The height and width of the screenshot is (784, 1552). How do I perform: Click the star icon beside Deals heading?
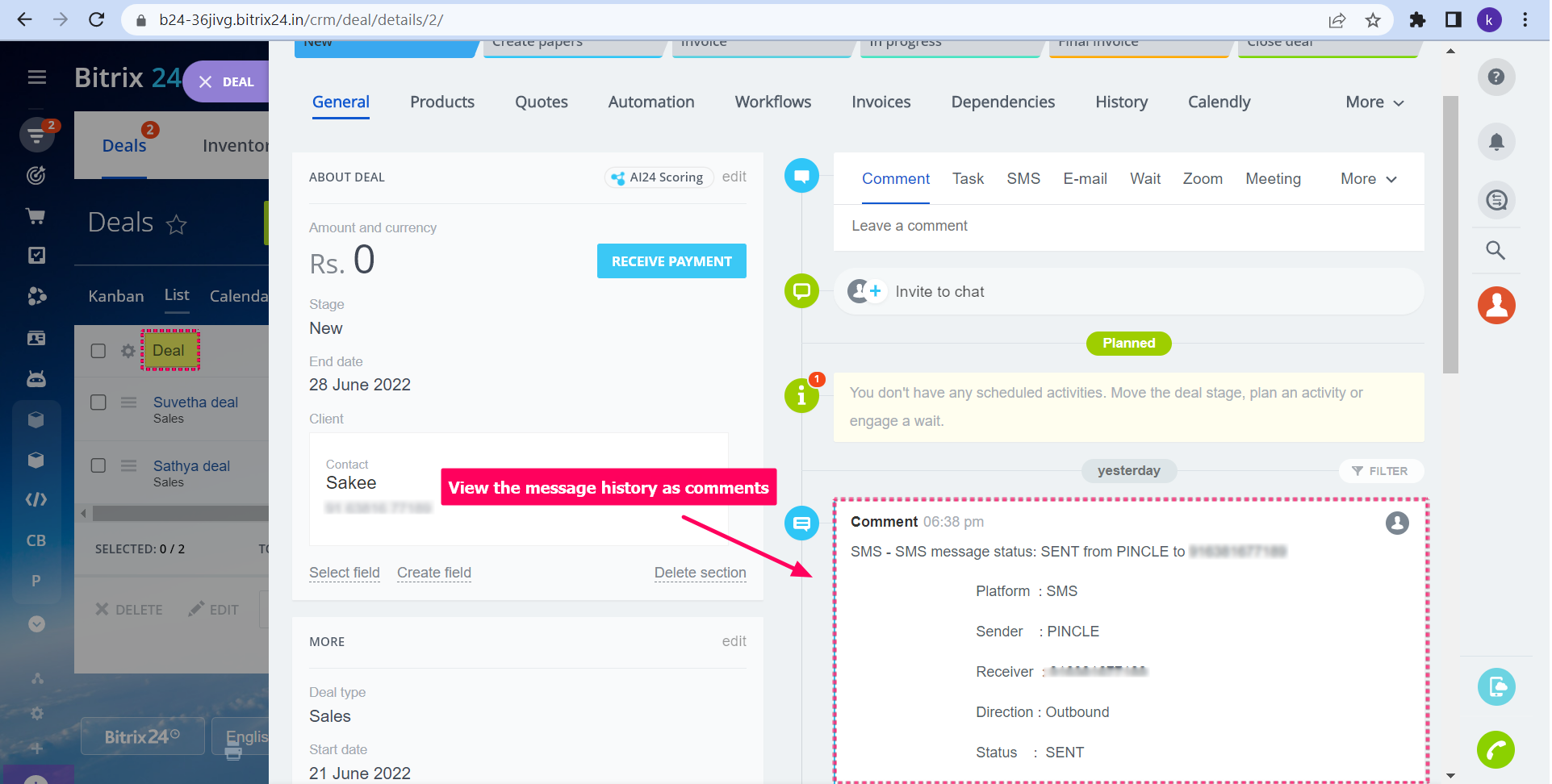[x=176, y=224]
